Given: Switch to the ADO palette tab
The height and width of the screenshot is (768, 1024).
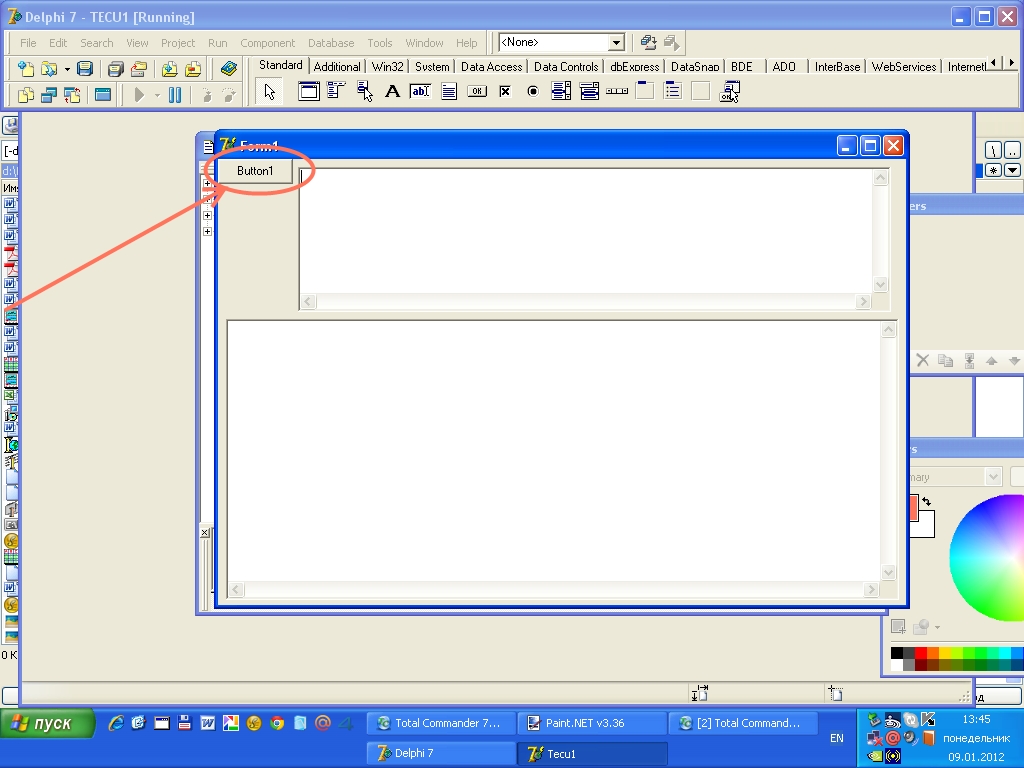Looking at the screenshot, I should 784,67.
